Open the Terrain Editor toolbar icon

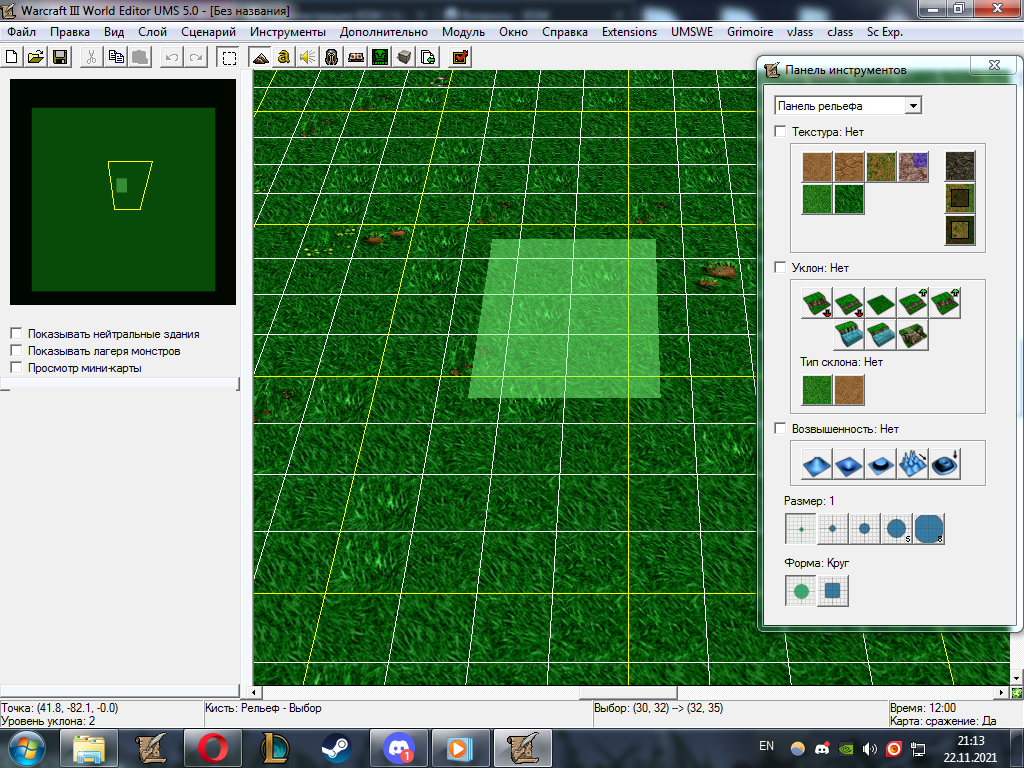coord(261,57)
